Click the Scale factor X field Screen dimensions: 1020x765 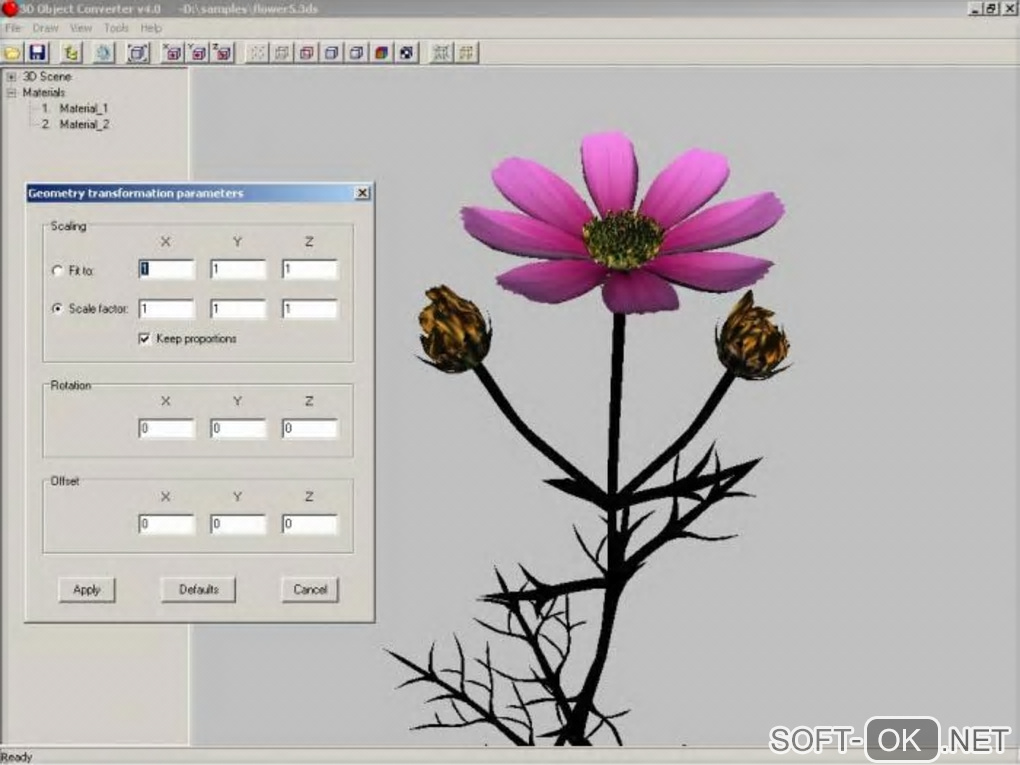(167, 309)
